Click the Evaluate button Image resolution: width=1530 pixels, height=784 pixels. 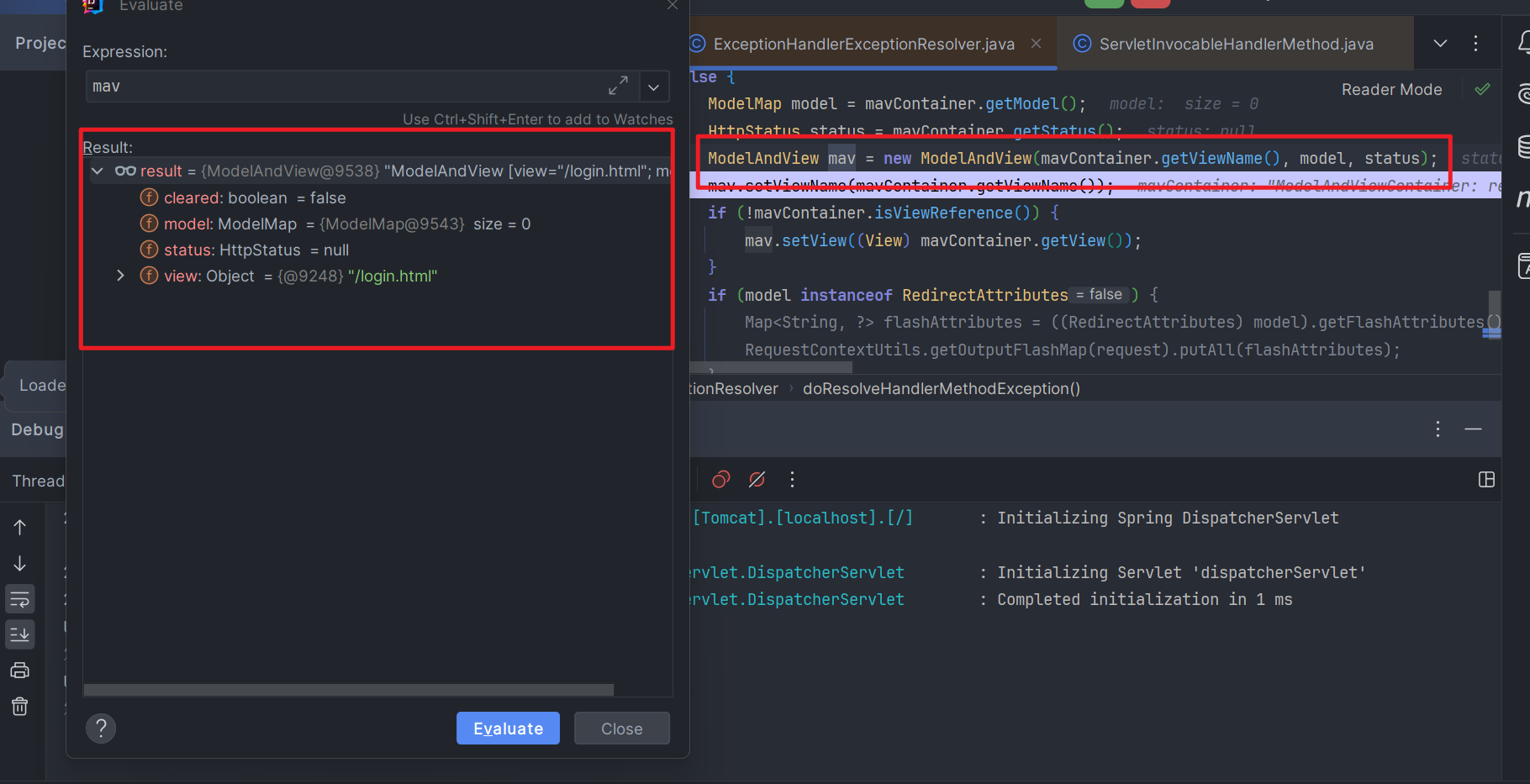coord(508,729)
